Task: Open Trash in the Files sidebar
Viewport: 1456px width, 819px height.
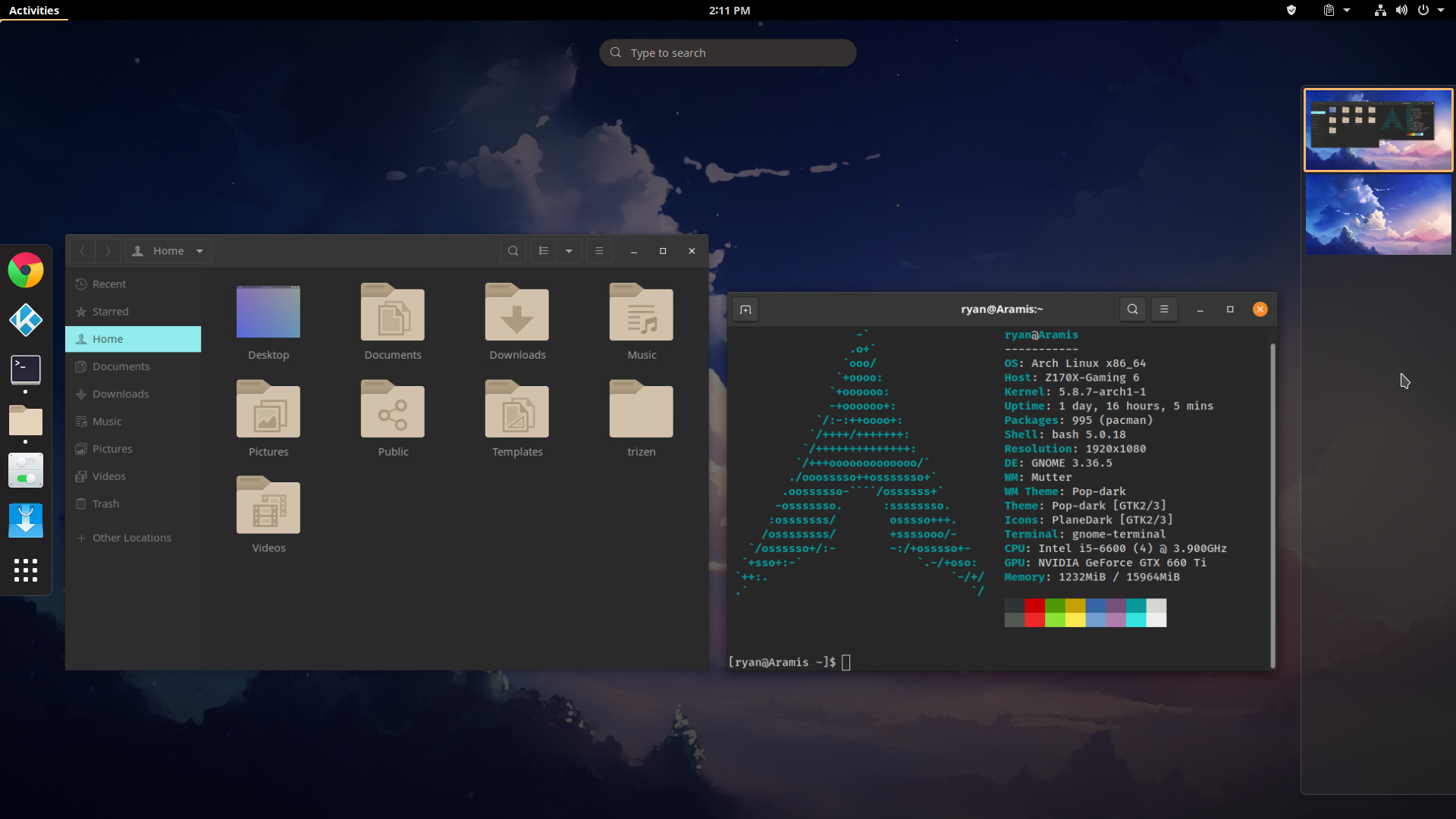Action: [133, 504]
